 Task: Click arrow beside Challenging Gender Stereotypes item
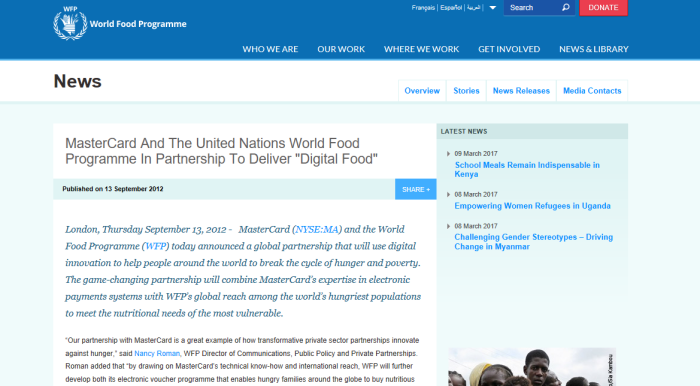(448, 226)
